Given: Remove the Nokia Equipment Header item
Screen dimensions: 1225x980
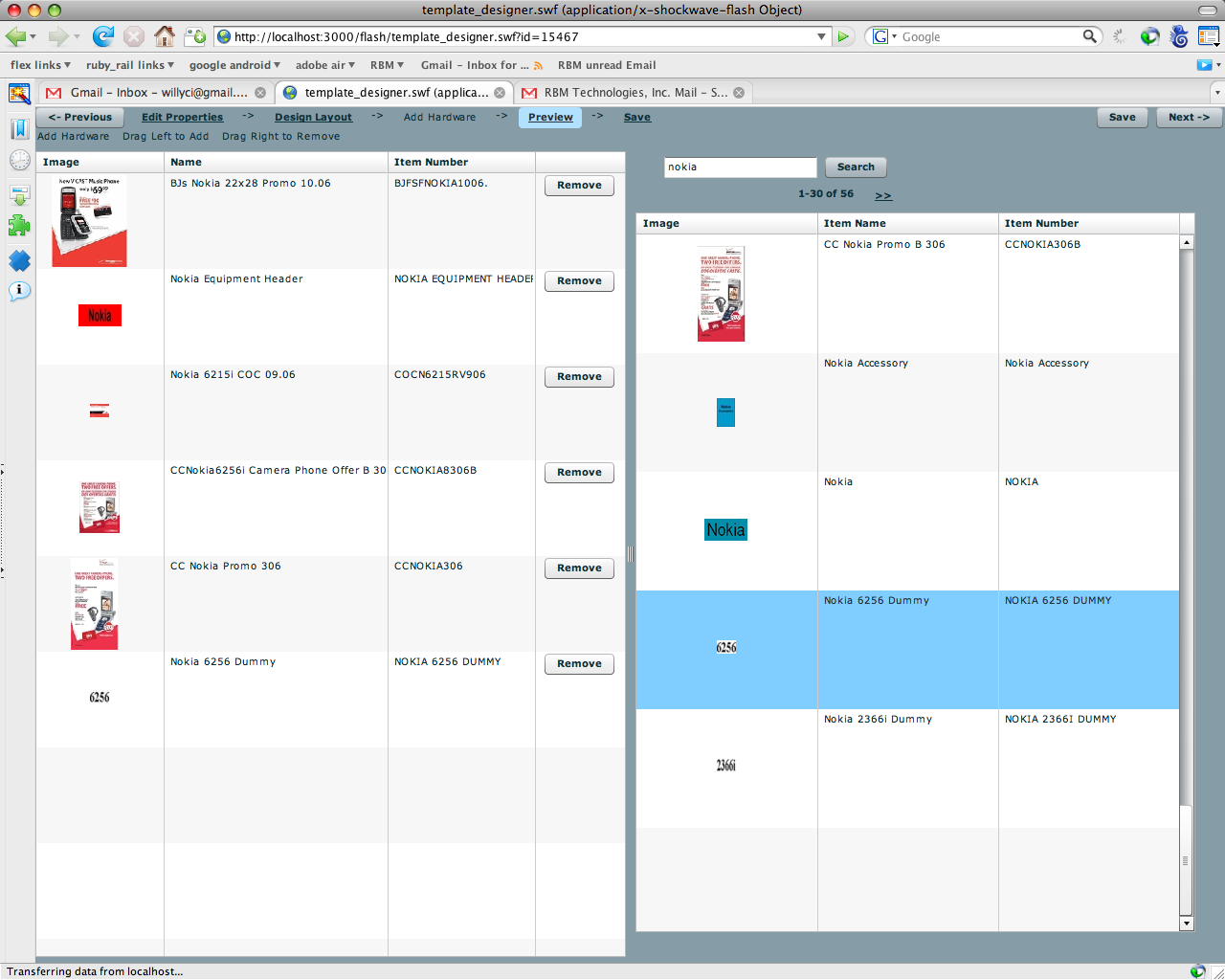Looking at the screenshot, I should (x=579, y=281).
